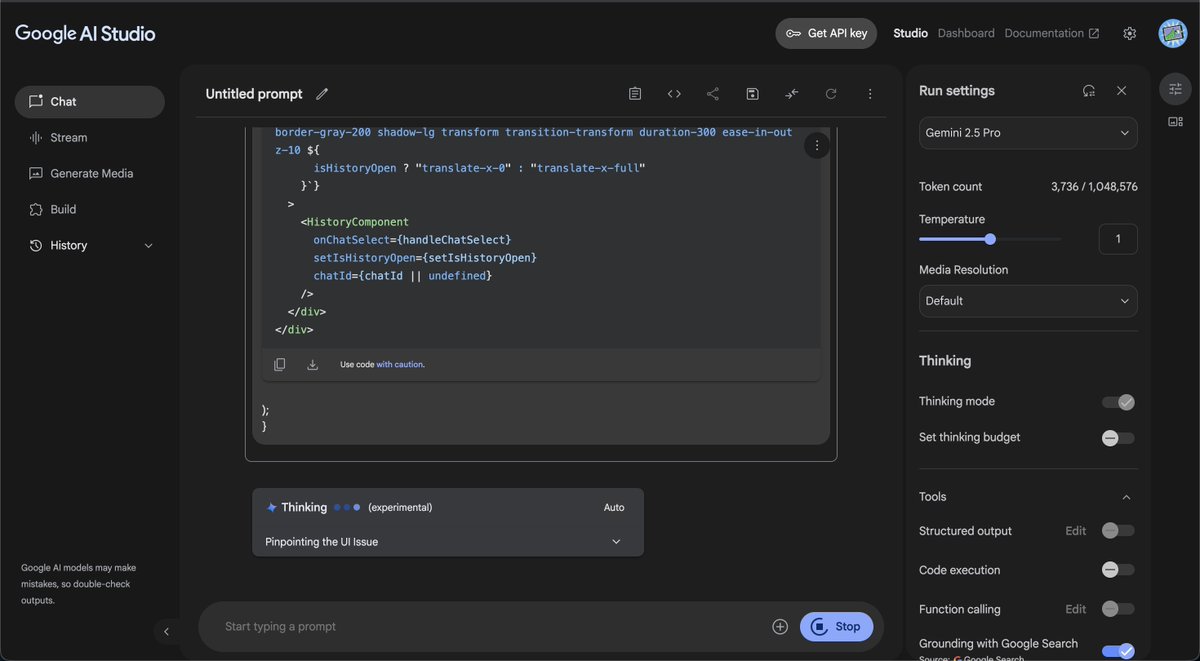This screenshot has width=1200, height=661.
Task: Select Chat in the sidebar
Action: [x=89, y=102]
